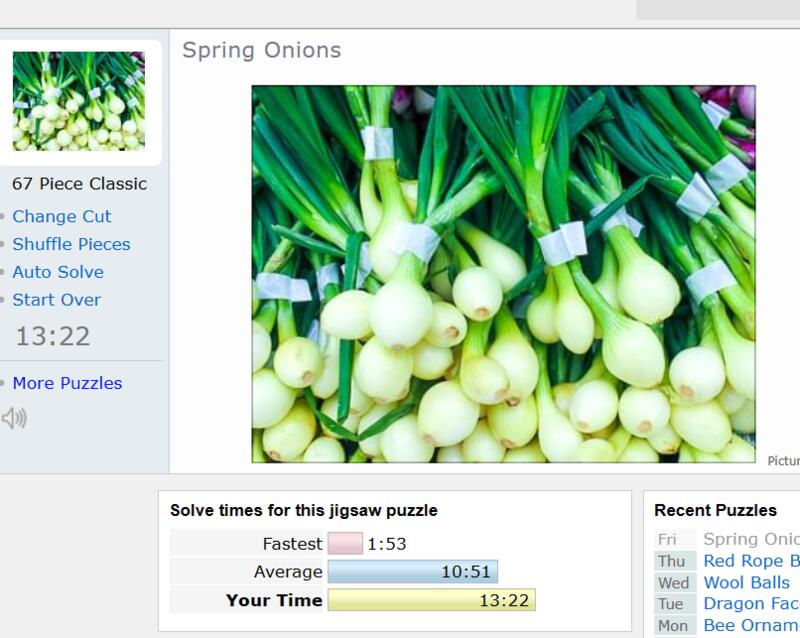The width and height of the screenshot is (800, 638).
Task: Select the 'Fastest' row label
Action: (x=292, y=544)
